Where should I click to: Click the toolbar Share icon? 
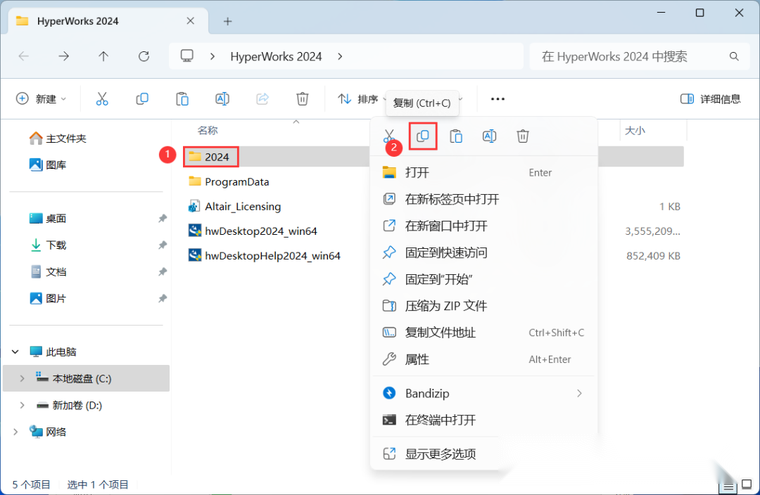click(x=262, y=99)
